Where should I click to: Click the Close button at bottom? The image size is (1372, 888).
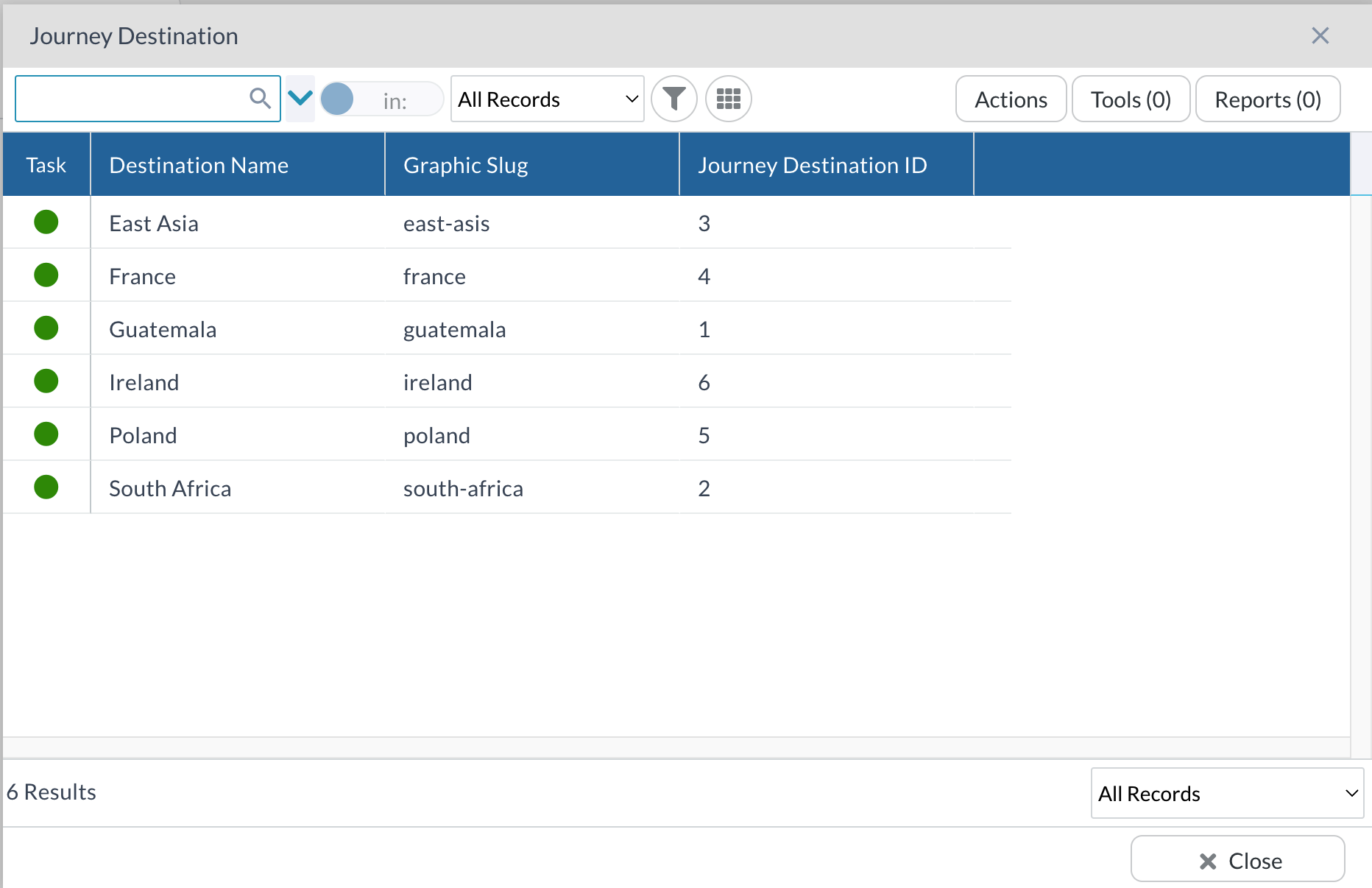(x=1238, y=859)
